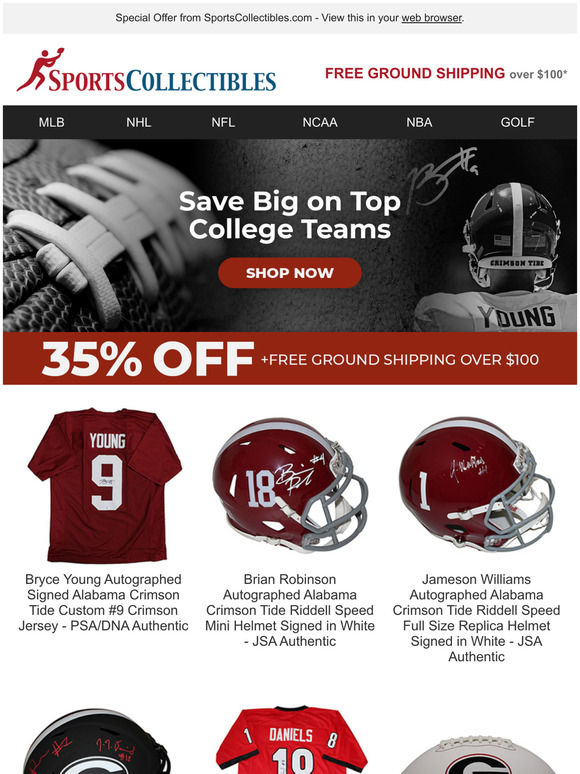Click the SHOP NOW button
This screenshot has height=774, width=580.
click(290, 272)
